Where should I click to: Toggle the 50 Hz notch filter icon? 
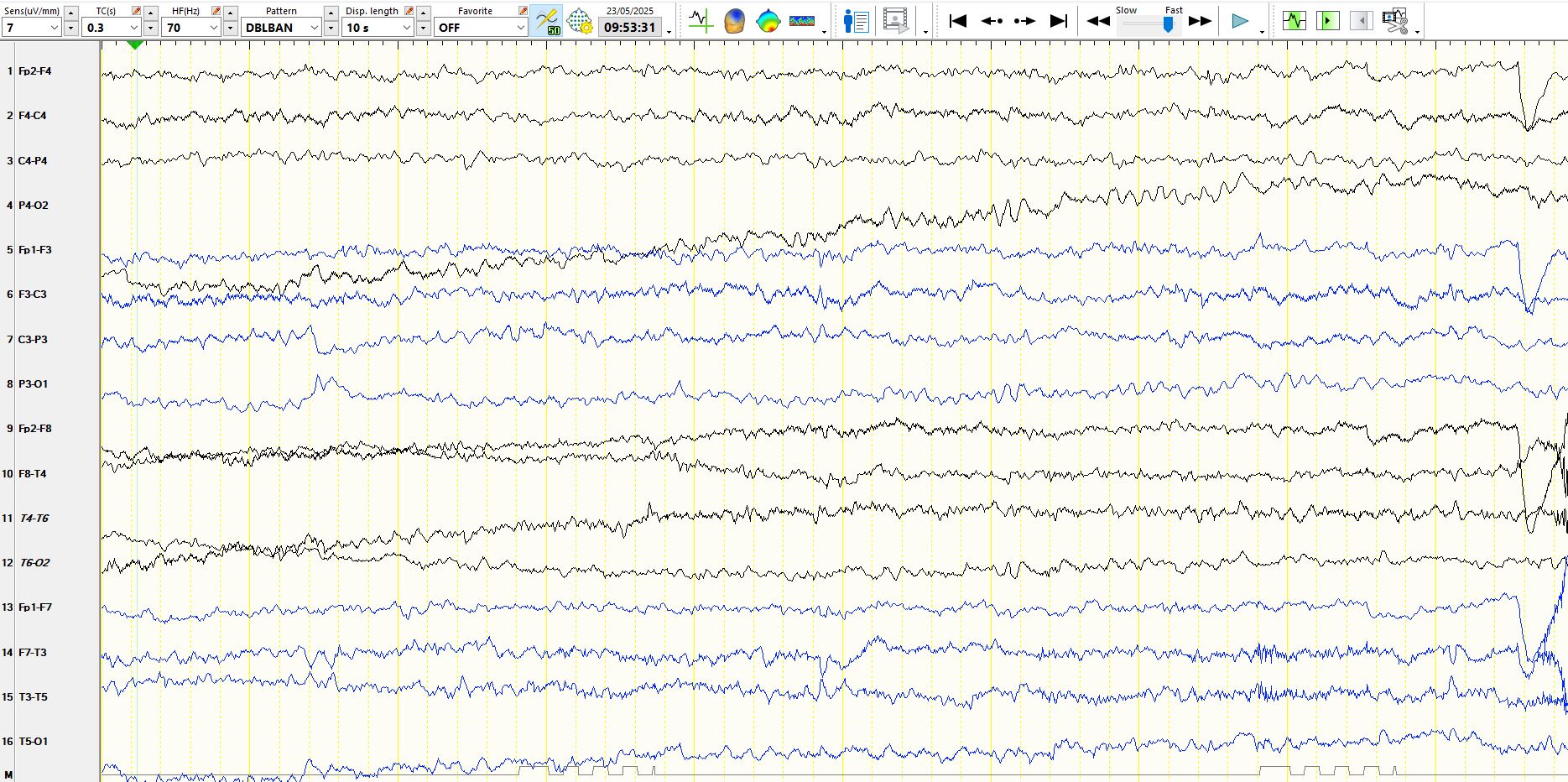click(x=547, y=21)
